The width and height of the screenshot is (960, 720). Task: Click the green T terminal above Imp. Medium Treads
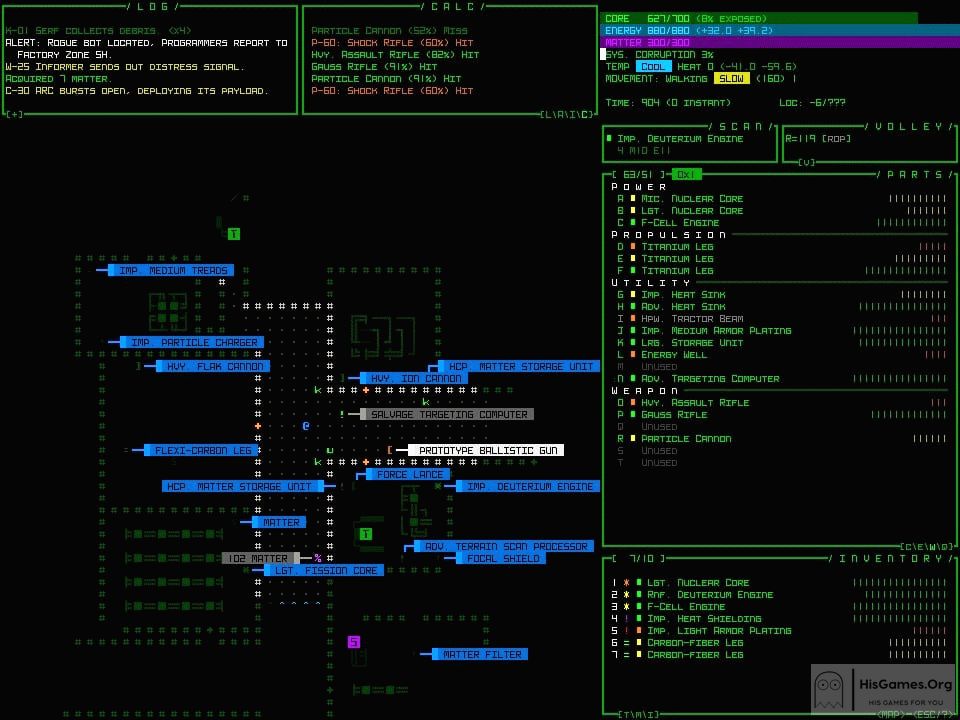(234, 234)
